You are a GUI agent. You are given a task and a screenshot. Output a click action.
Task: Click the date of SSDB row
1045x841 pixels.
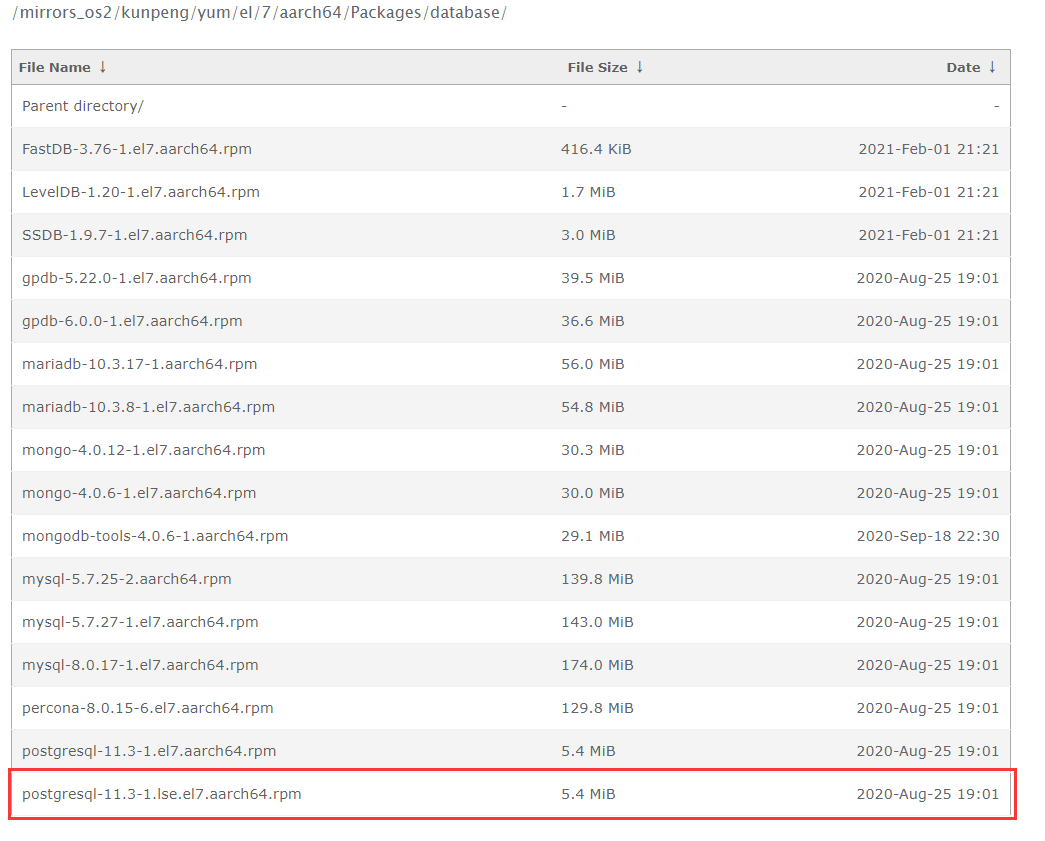coord(929,235)
